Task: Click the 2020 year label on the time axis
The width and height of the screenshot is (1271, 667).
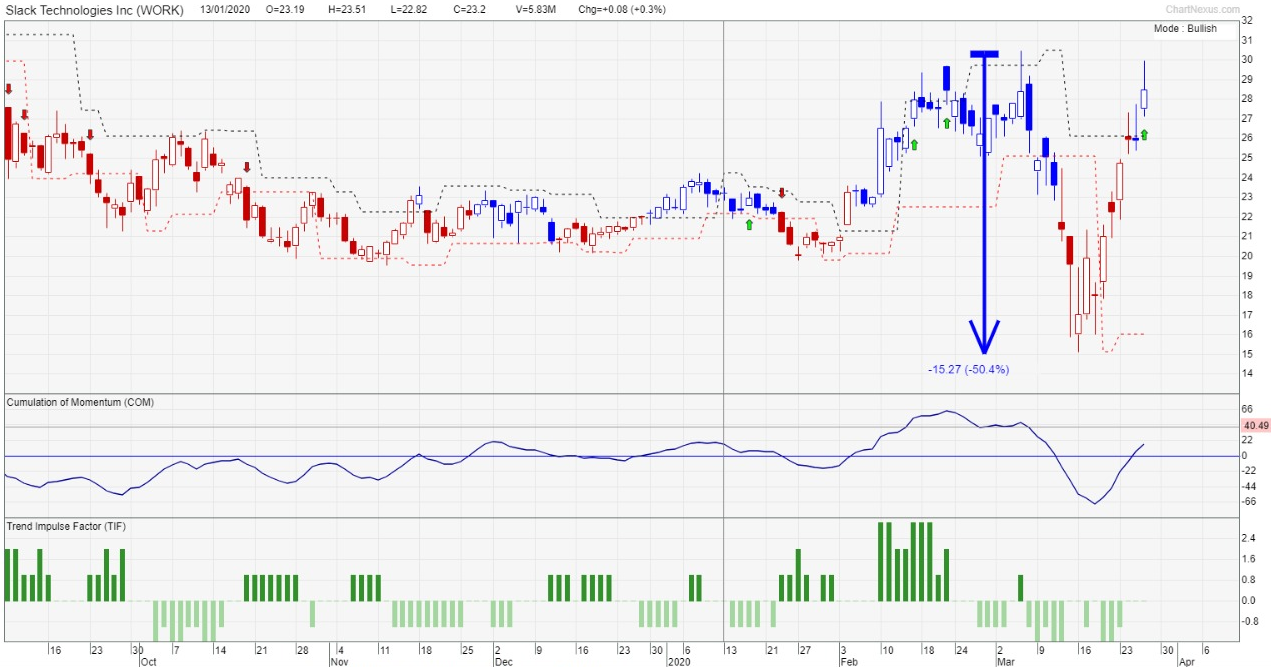Action: [678, 662]
